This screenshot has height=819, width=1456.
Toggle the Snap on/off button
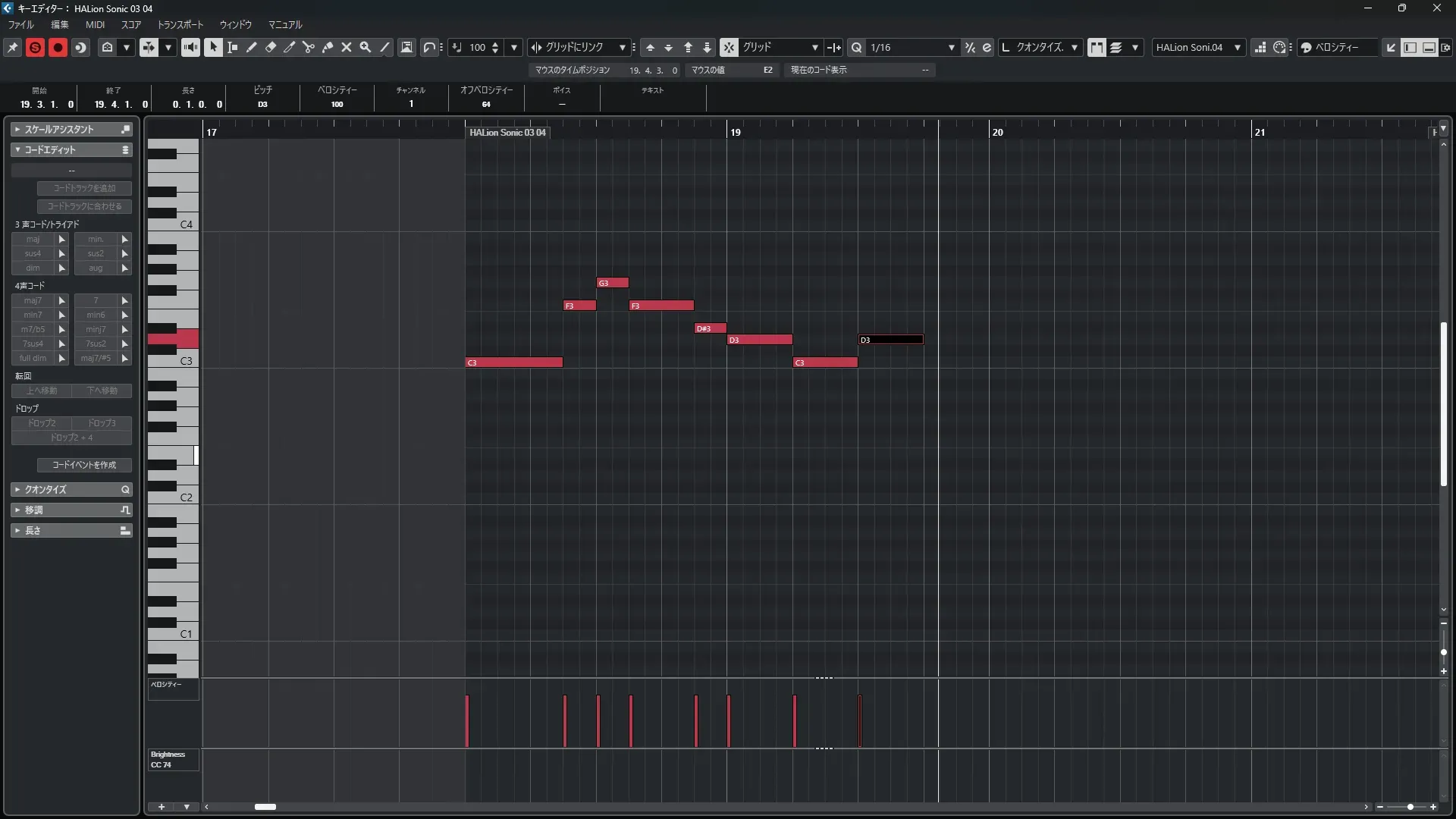point(729,47)
